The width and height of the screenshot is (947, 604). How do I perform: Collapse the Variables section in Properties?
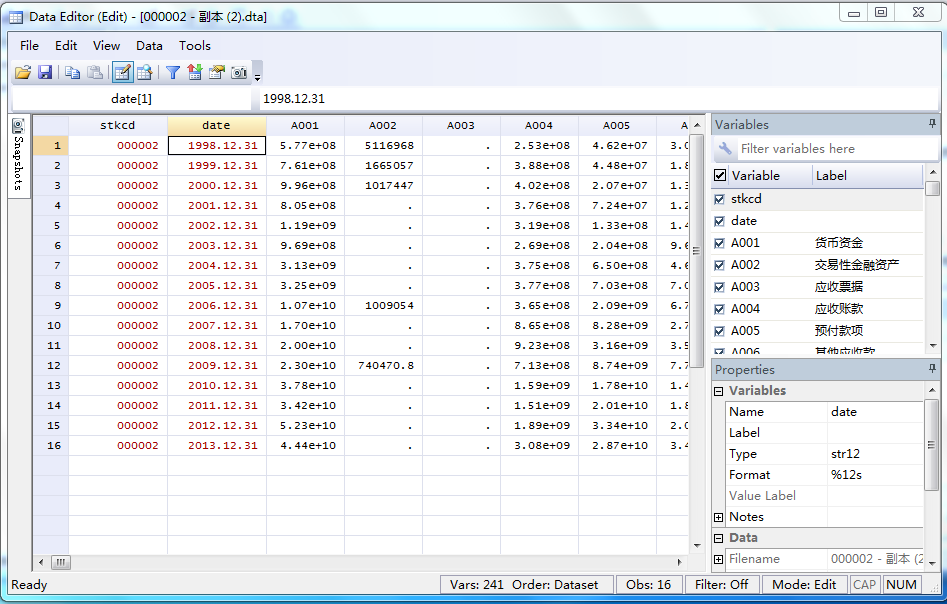click(x=718, y=391)
